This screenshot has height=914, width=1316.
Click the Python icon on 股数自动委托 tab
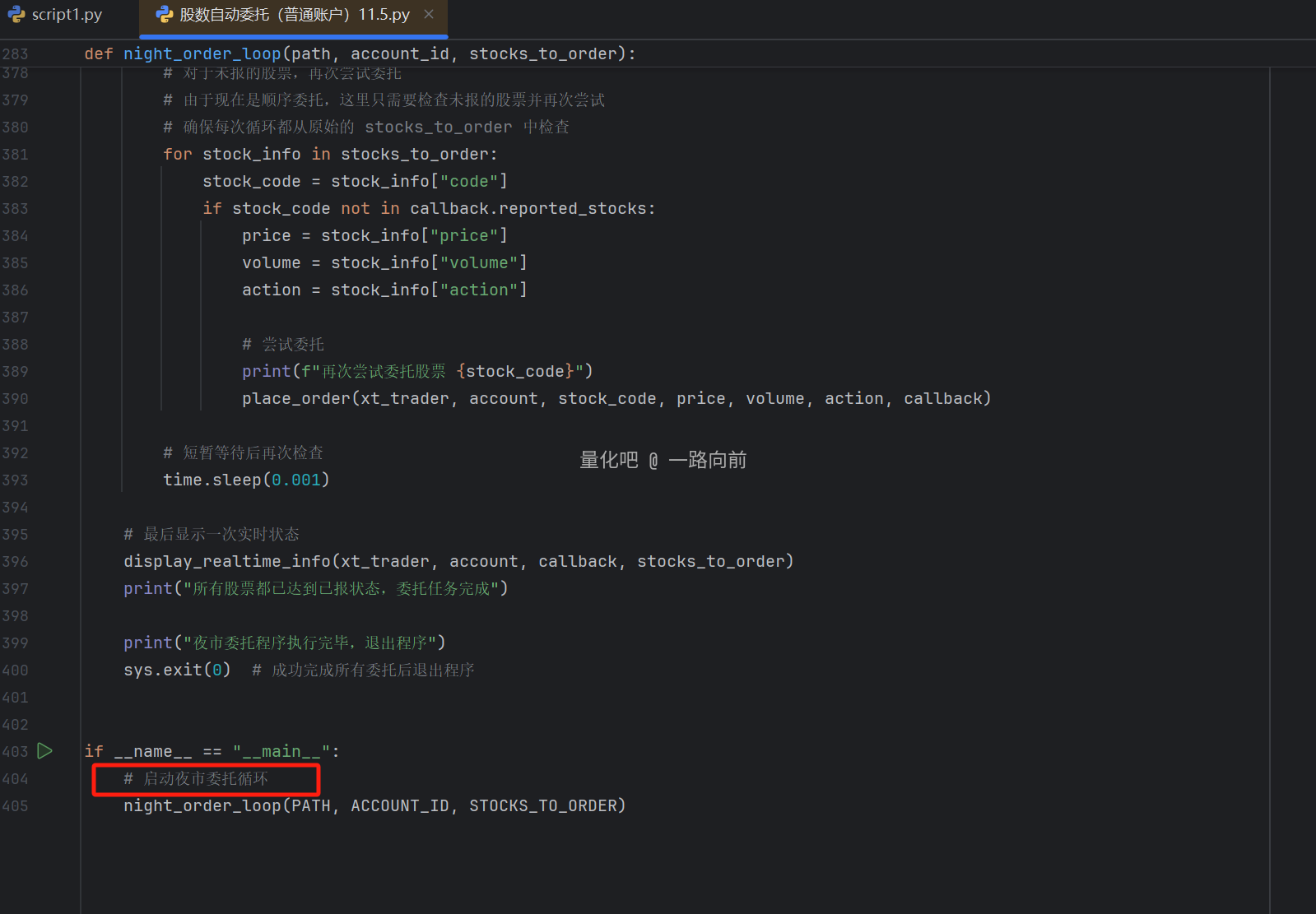[165, 15]
